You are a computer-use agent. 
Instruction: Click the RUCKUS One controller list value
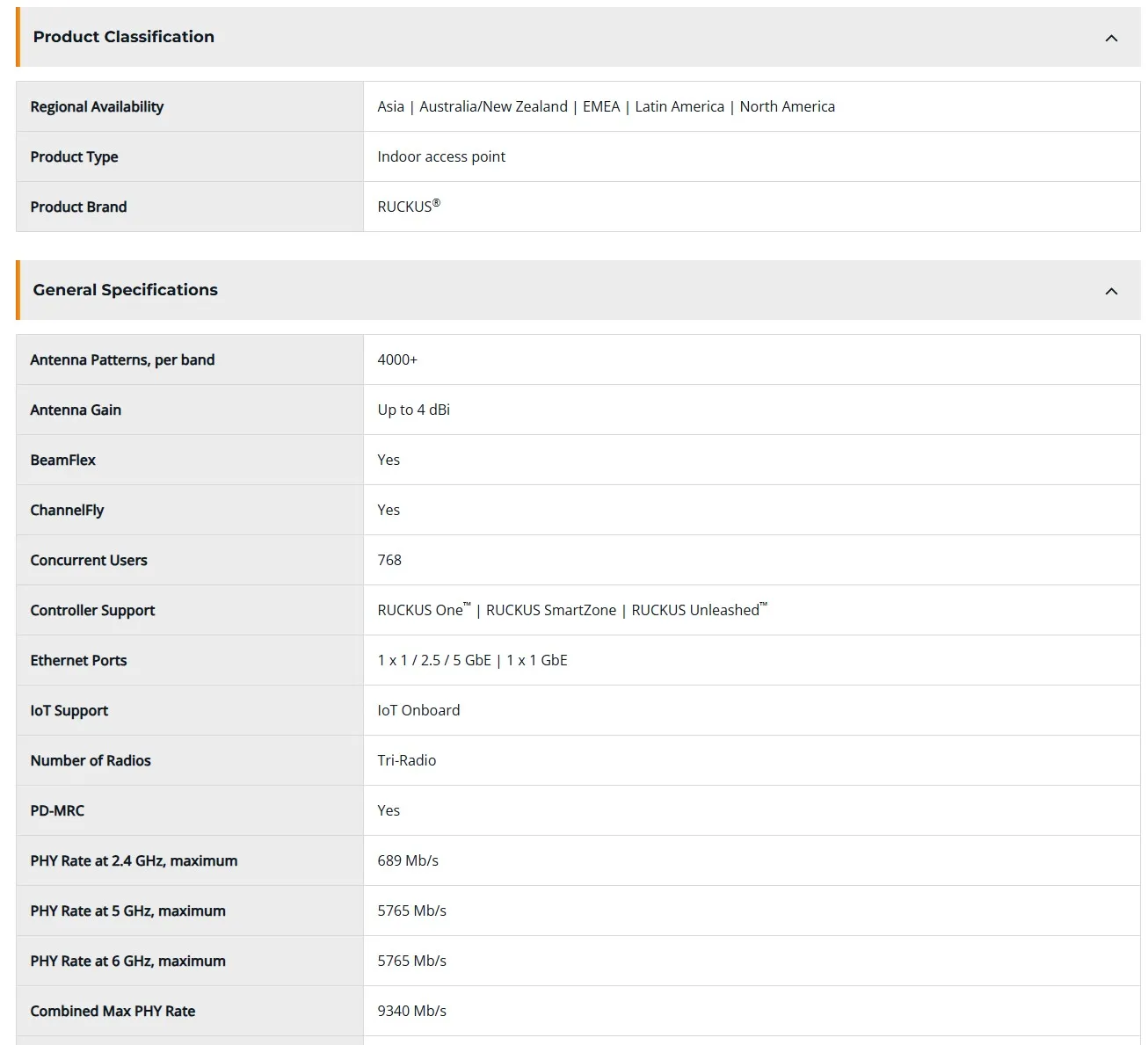pos(572,610)
